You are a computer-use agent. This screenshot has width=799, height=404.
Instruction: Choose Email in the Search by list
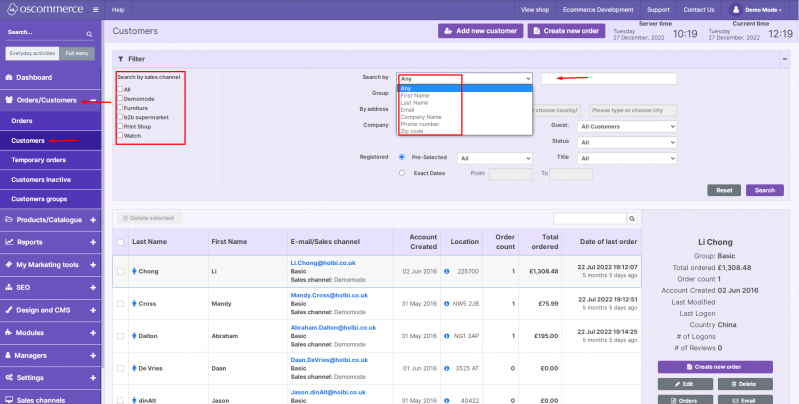[x=409, y=109]
